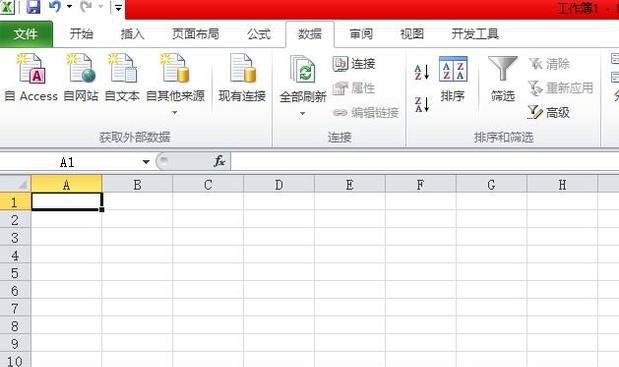
Task: Open the 文件 (File) tab
Action: [x=26, y=34]
